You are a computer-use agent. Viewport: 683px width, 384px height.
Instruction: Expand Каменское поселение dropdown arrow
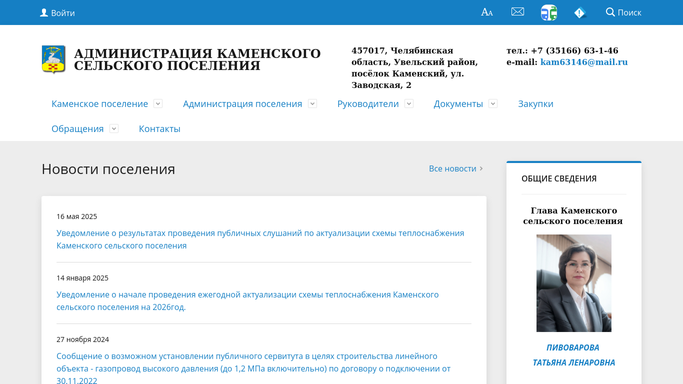pos(158,104)
